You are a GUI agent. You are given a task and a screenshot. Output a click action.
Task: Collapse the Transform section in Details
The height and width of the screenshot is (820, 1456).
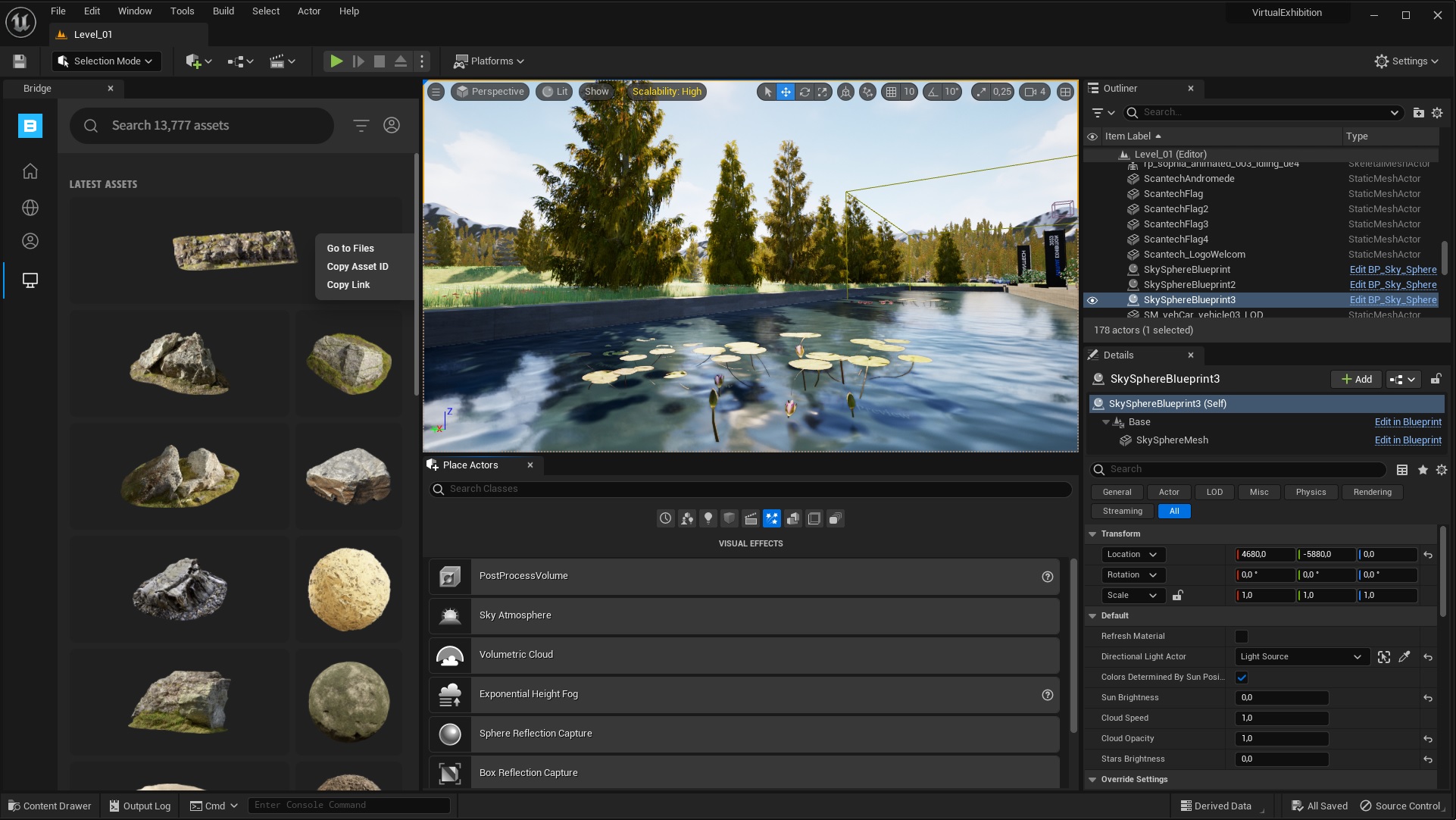(x=1092, y=534)
